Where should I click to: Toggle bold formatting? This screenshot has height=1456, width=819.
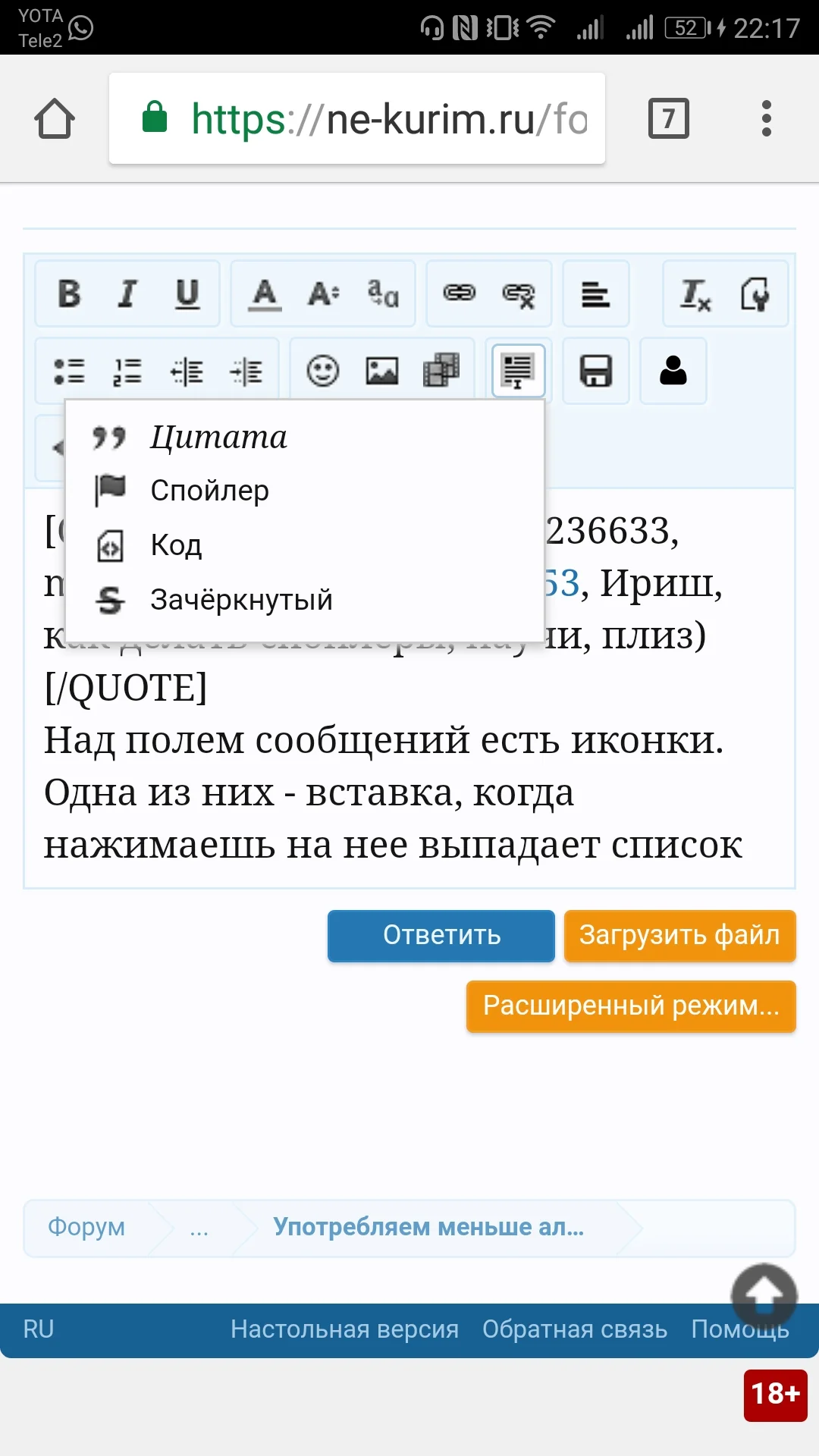(69, 293)
